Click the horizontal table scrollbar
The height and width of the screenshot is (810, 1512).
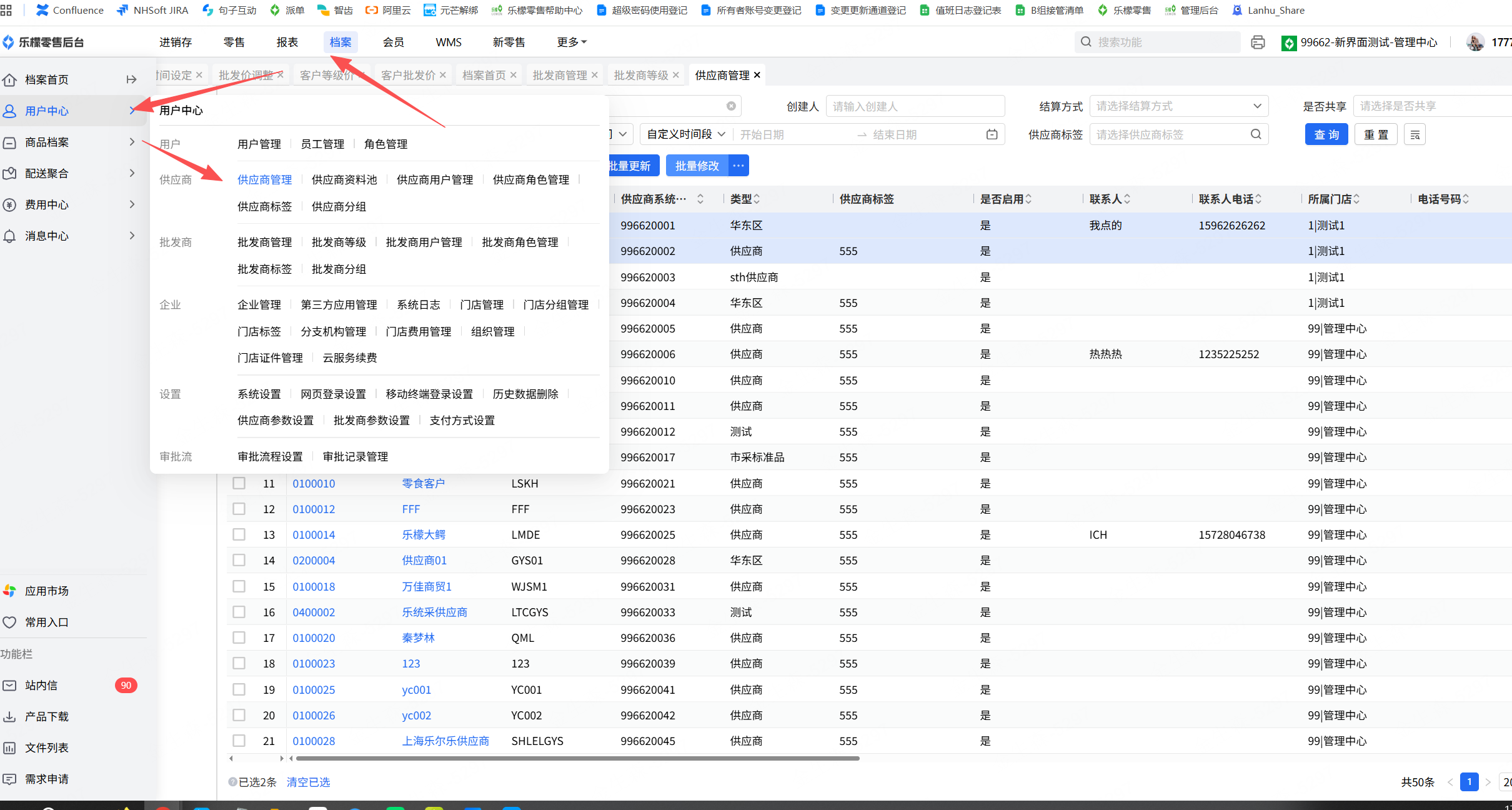click(577, 758)
